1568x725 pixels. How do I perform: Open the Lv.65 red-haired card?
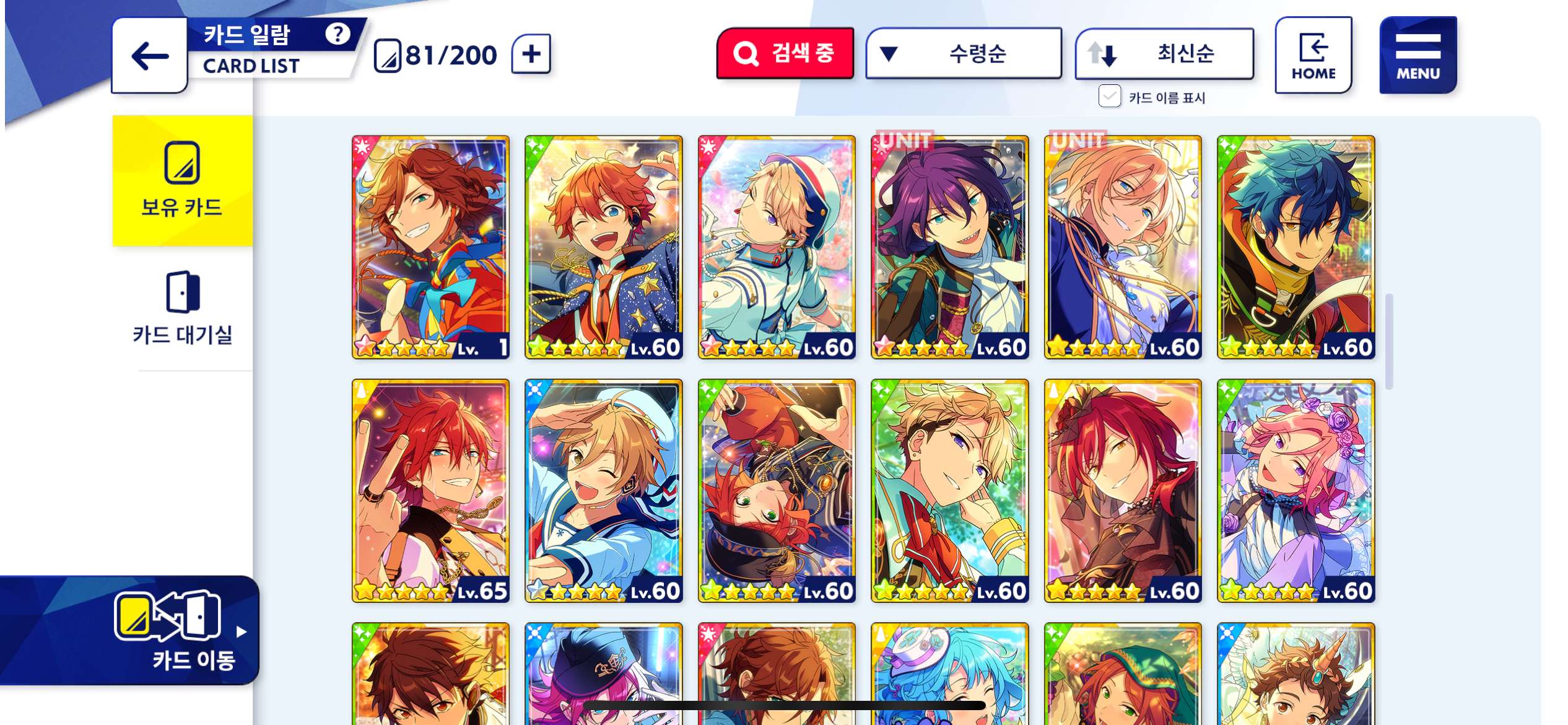tap(430, 491)
